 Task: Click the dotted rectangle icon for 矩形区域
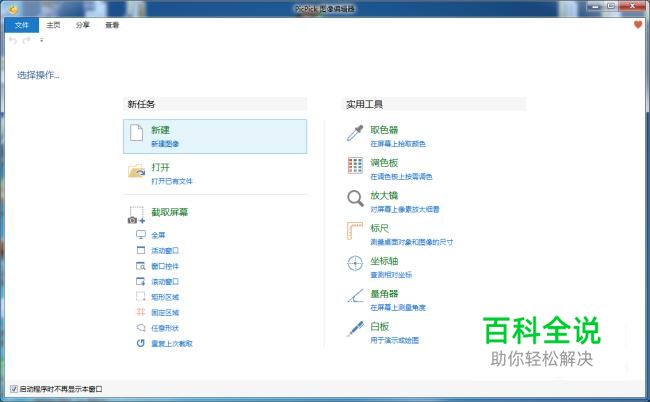click(141, 297)
